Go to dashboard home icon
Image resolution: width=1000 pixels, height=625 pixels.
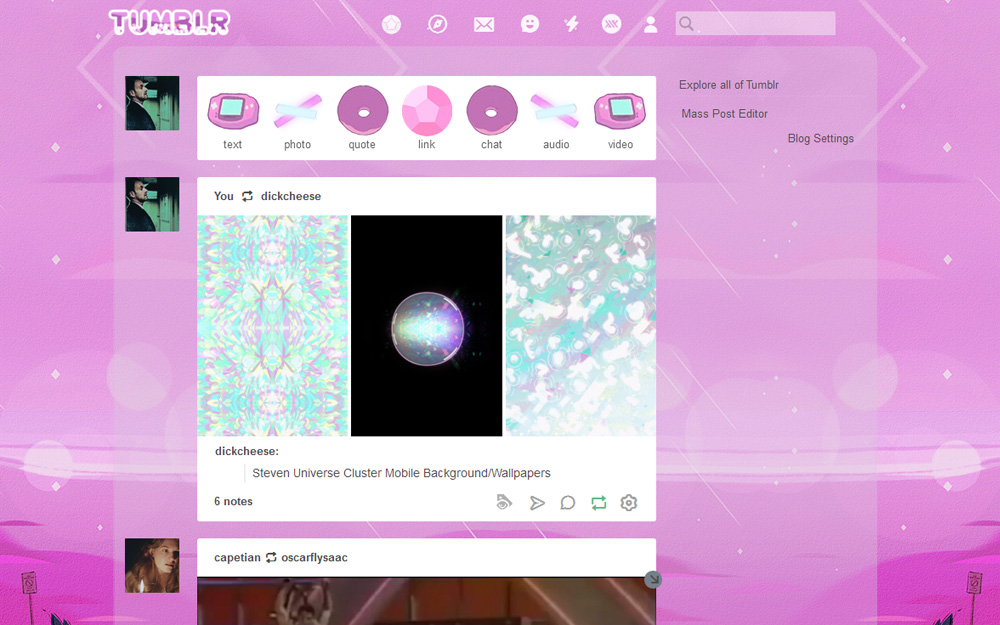pos(391,24)
